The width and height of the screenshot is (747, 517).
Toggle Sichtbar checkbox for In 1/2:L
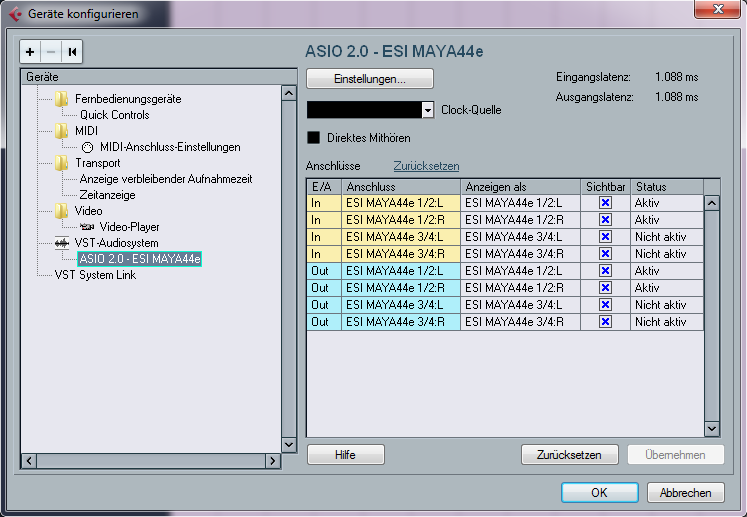(605, 203)
